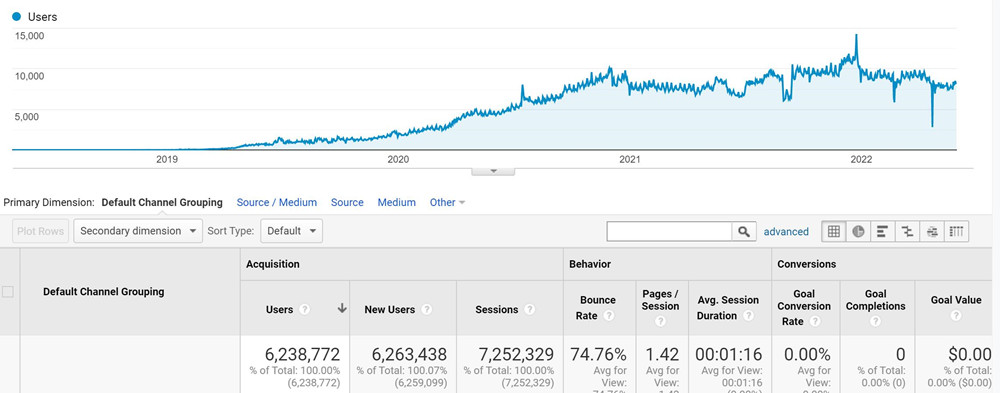
Task: Select Source primary dimension
Action: (x=347, y=202)
